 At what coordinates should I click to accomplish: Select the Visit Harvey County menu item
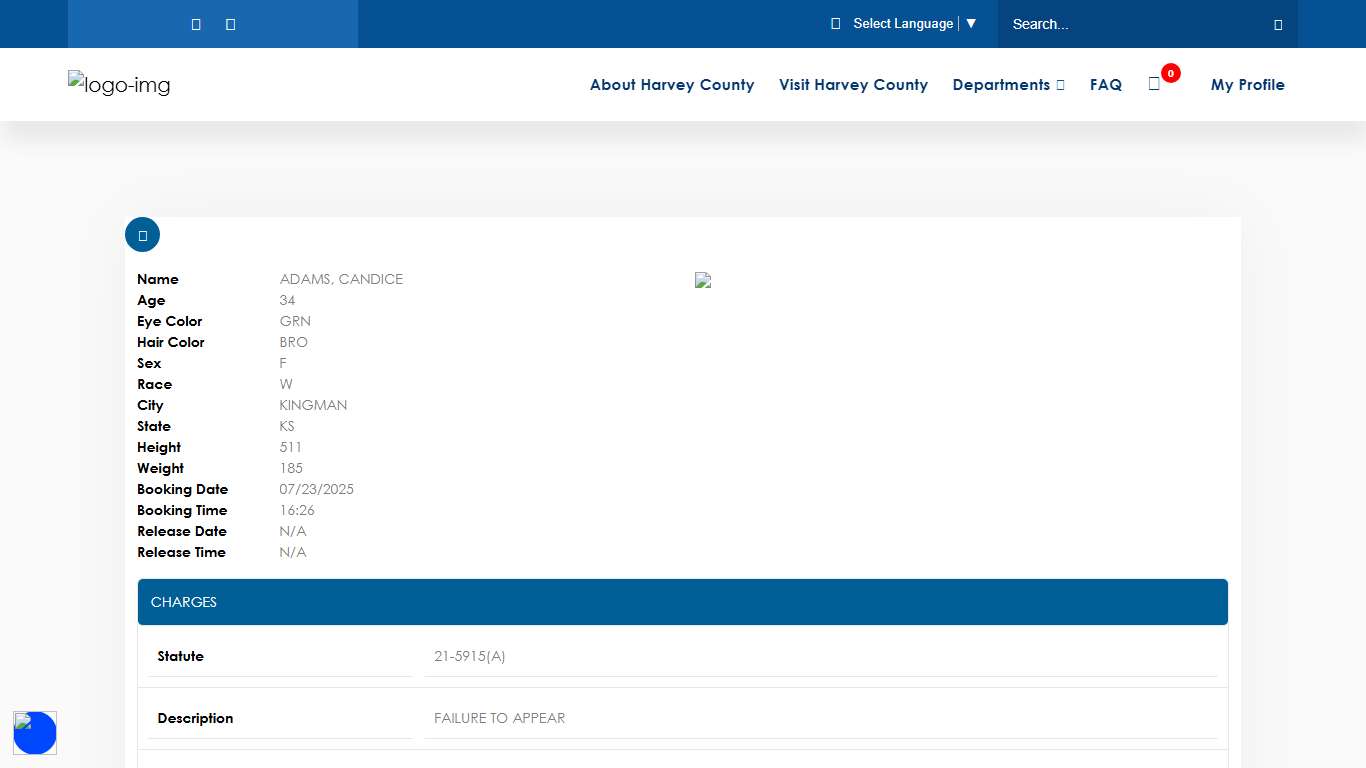853,85
